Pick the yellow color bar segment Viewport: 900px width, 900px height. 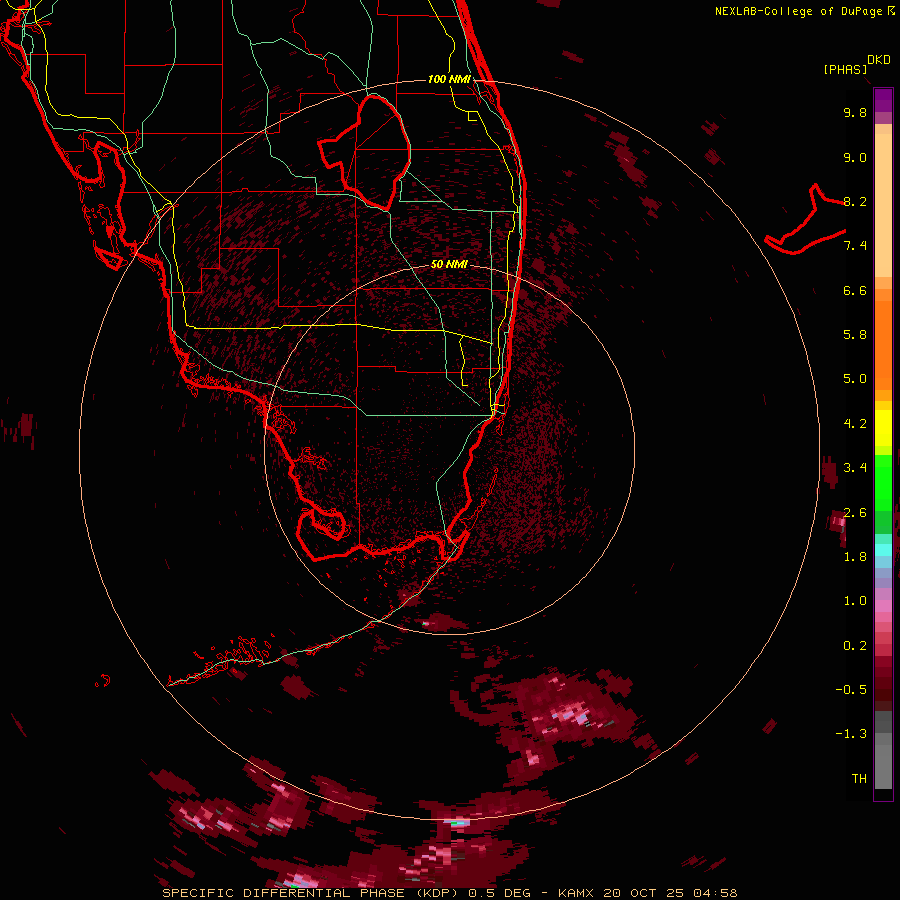pyautogui.click(x=883, y=428)
